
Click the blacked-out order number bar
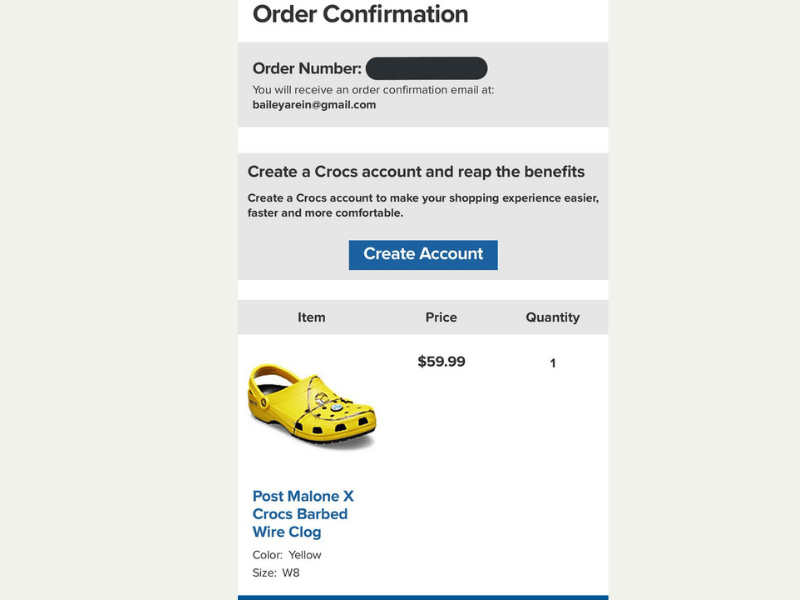426,69
